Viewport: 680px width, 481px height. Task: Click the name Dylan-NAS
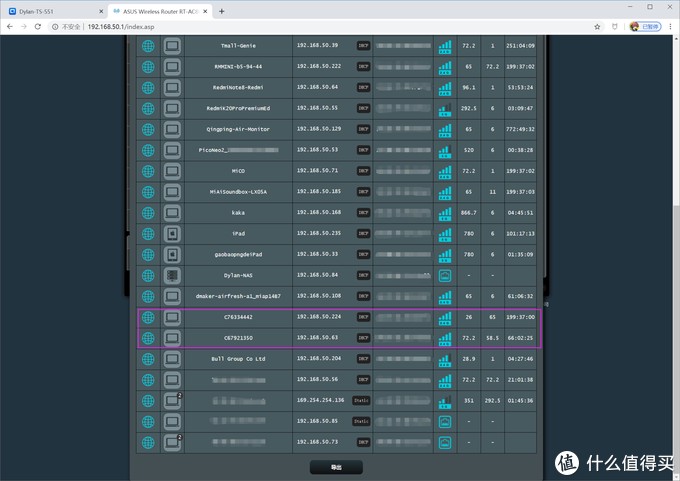coord(238,275)
